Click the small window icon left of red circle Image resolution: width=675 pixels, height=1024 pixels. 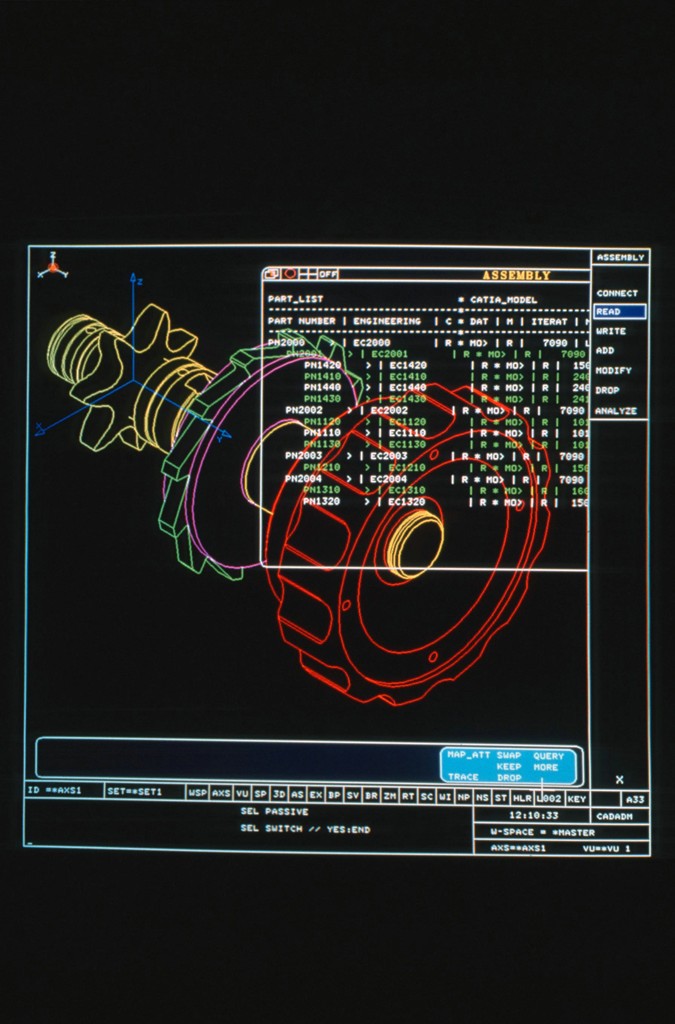[271, 274]
